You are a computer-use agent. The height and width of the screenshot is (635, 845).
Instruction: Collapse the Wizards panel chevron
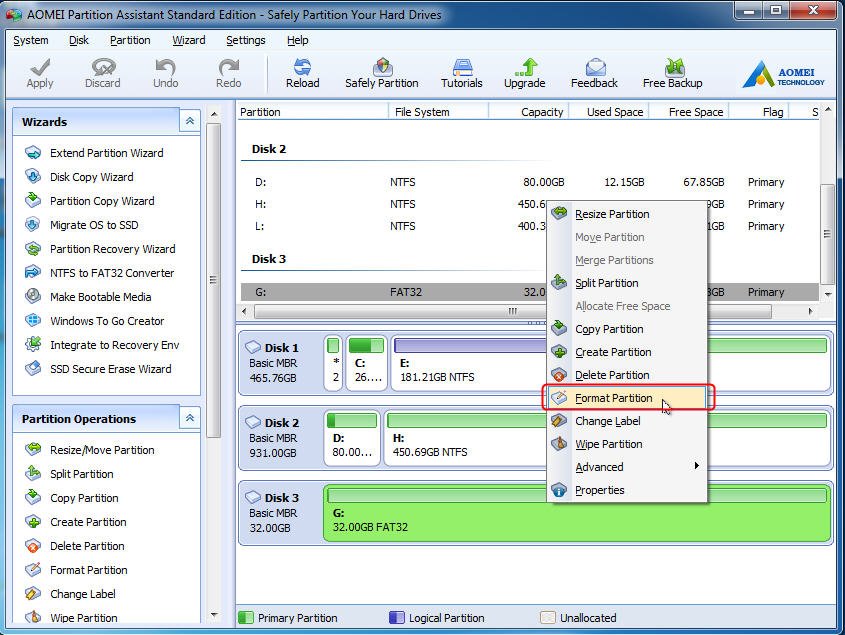click(190, 121)
